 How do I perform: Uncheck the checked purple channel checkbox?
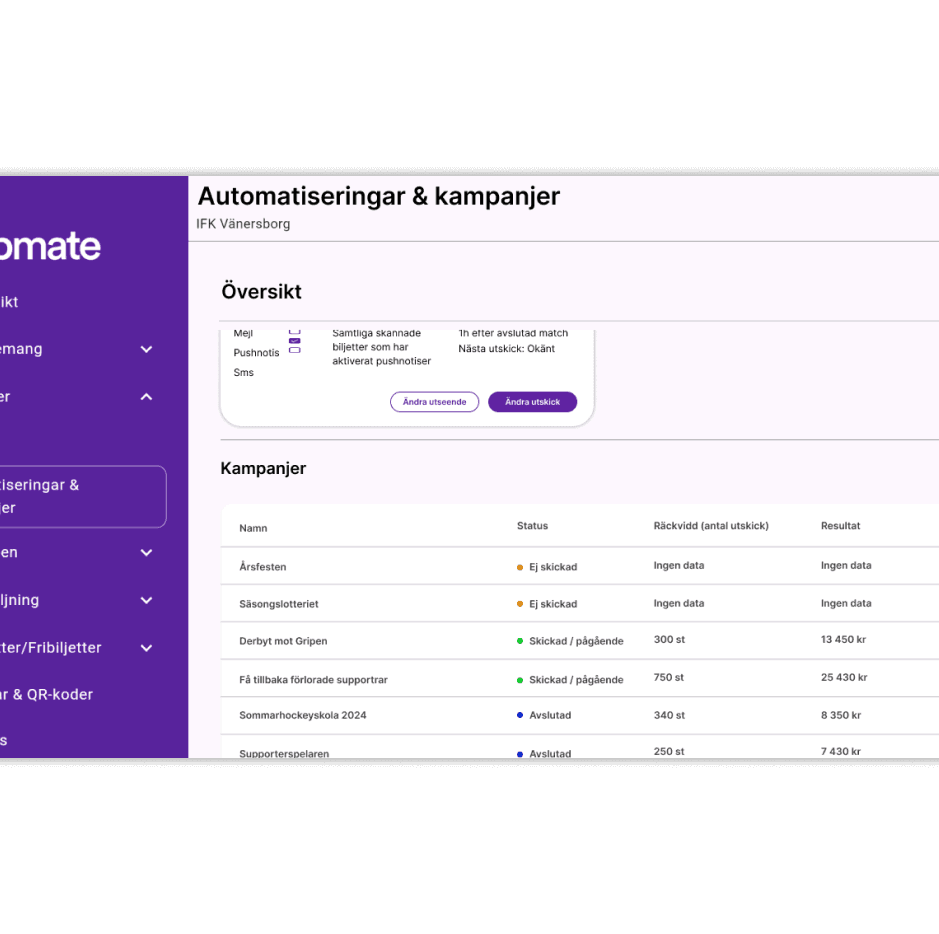tap(295, 341)
